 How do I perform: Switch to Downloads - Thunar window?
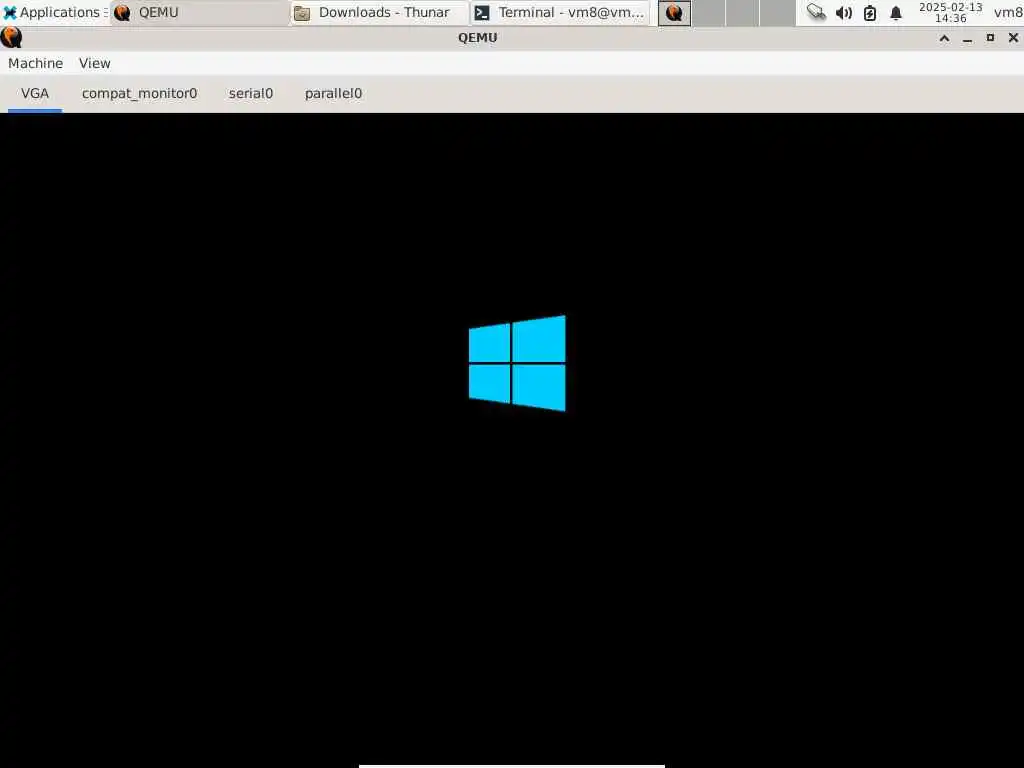click(380, 12)
